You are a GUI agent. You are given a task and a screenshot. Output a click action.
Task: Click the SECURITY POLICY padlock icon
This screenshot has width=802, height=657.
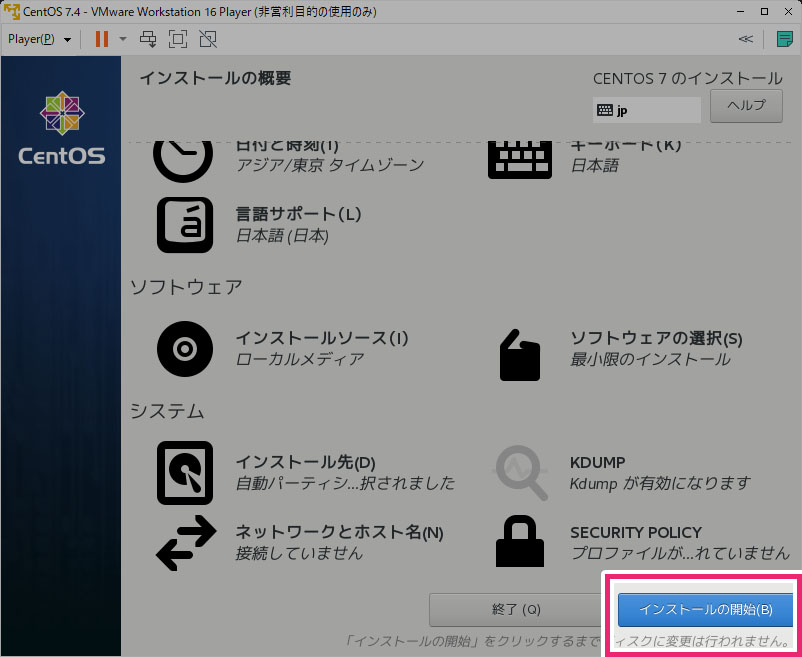520,541
